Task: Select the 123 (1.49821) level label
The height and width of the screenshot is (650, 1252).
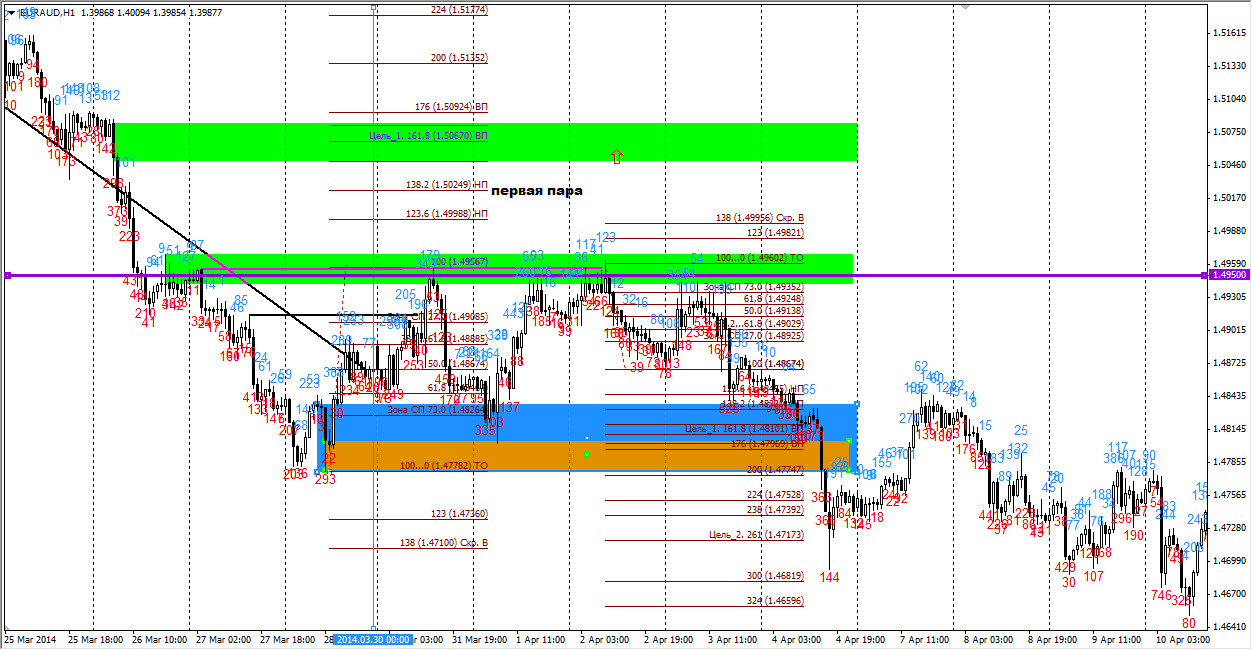Action: point(775,232)
